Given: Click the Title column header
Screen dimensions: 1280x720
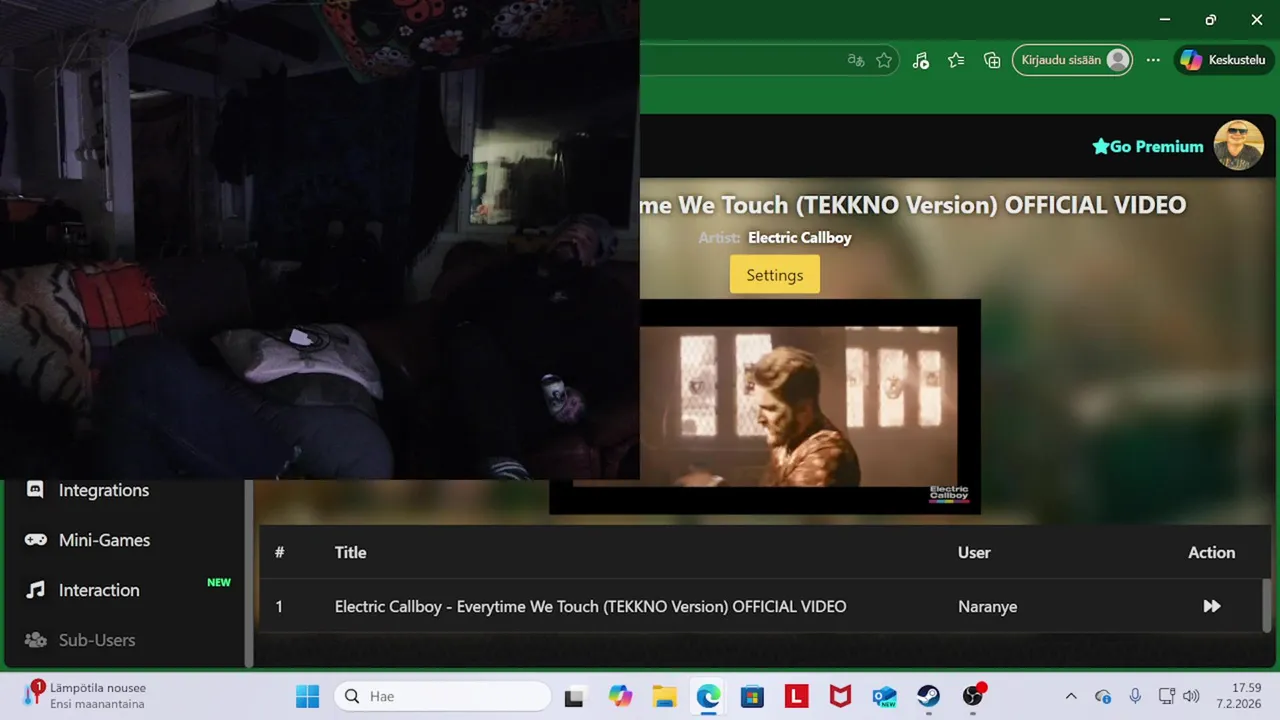Looking at the screenshot, I should [350, 552].
